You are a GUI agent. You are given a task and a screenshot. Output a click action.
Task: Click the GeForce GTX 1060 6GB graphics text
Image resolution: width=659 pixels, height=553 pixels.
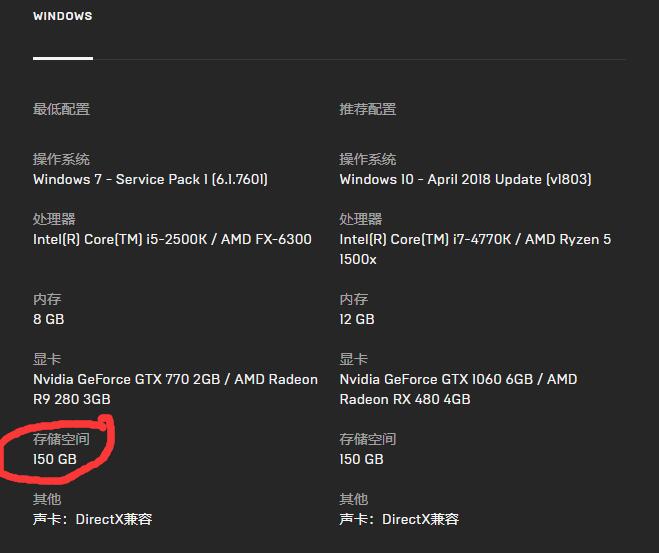pyautogui.click(x=458, y=380)
